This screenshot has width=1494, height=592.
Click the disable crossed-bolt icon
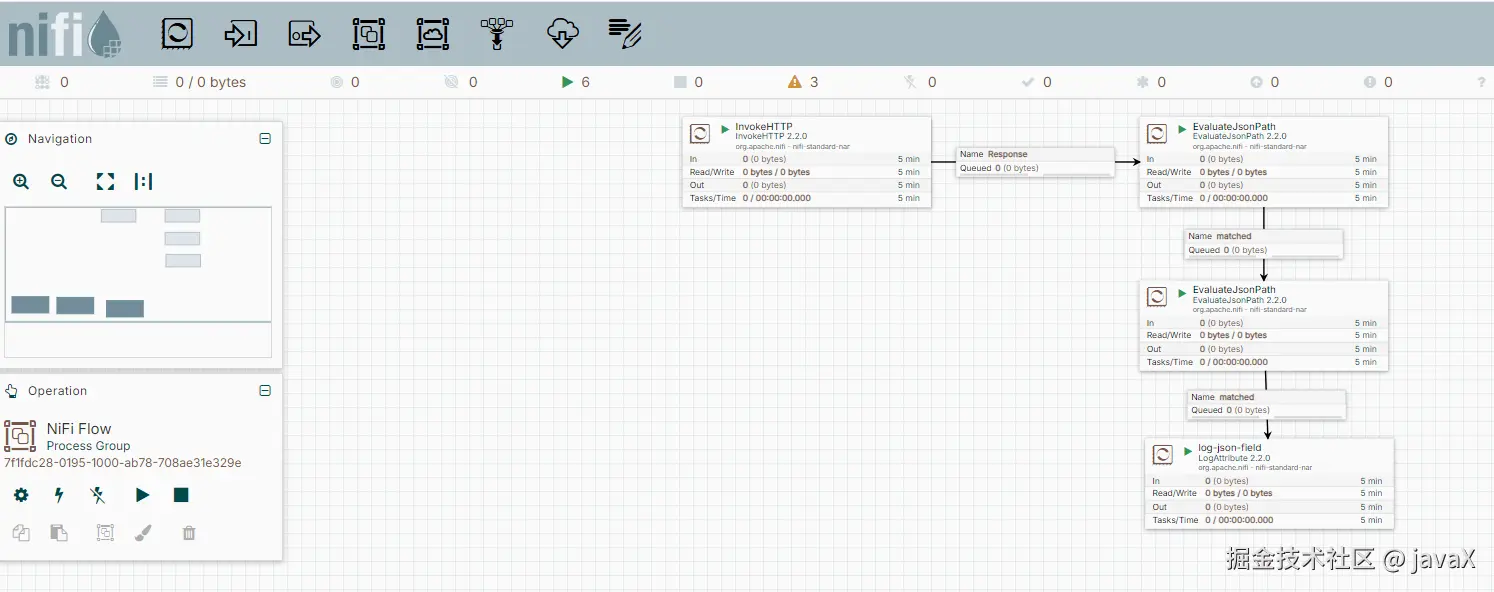click(97, 495)
